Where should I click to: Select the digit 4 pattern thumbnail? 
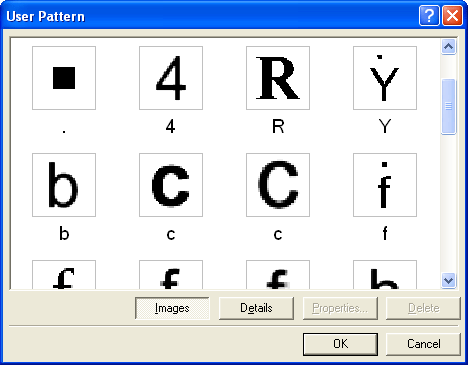coord(171,78)
